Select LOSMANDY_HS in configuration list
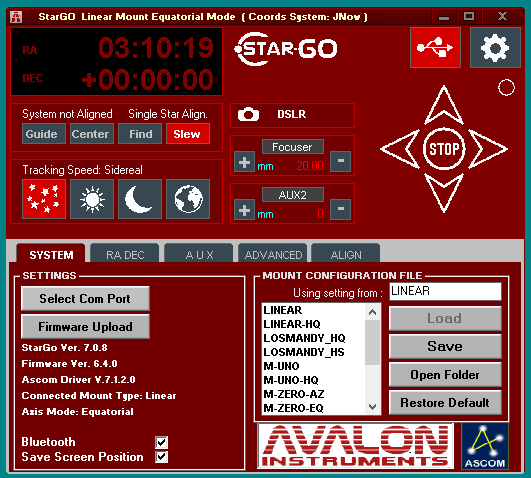531x478 pixels. pyautogui.click(x=313, y=352)
